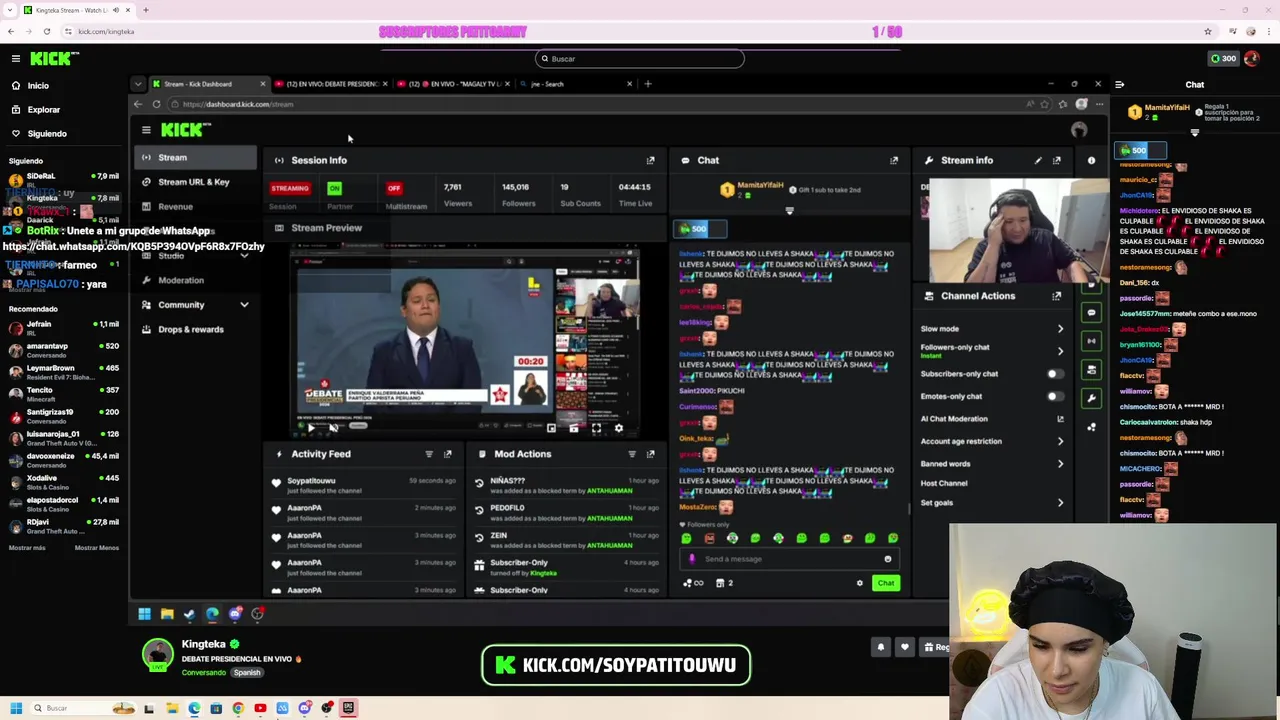Collapse pinned gift leaderboard arrow in dashboard chat
The height and width of the screenshot is (720, 1280).
[789, 212]
